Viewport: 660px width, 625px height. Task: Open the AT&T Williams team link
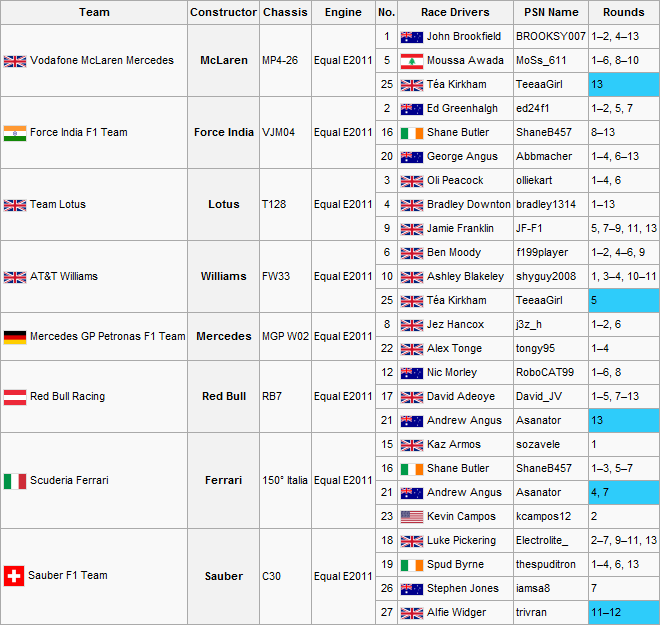[x=64, y=277]
